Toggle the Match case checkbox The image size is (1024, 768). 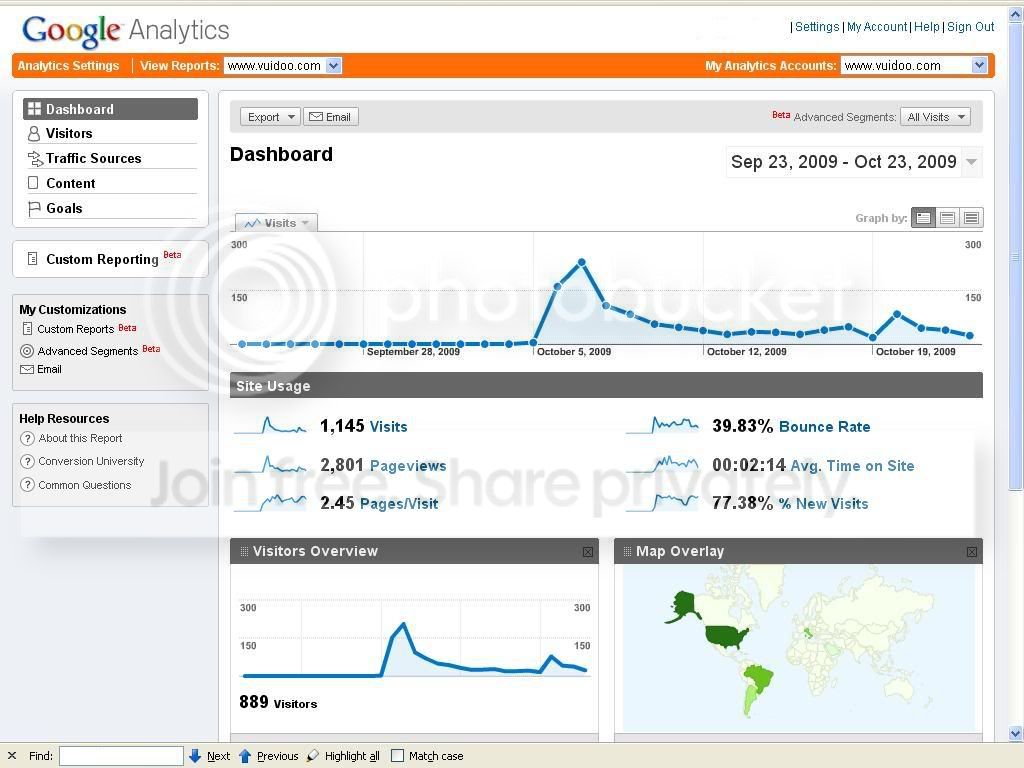coord(397,756)
